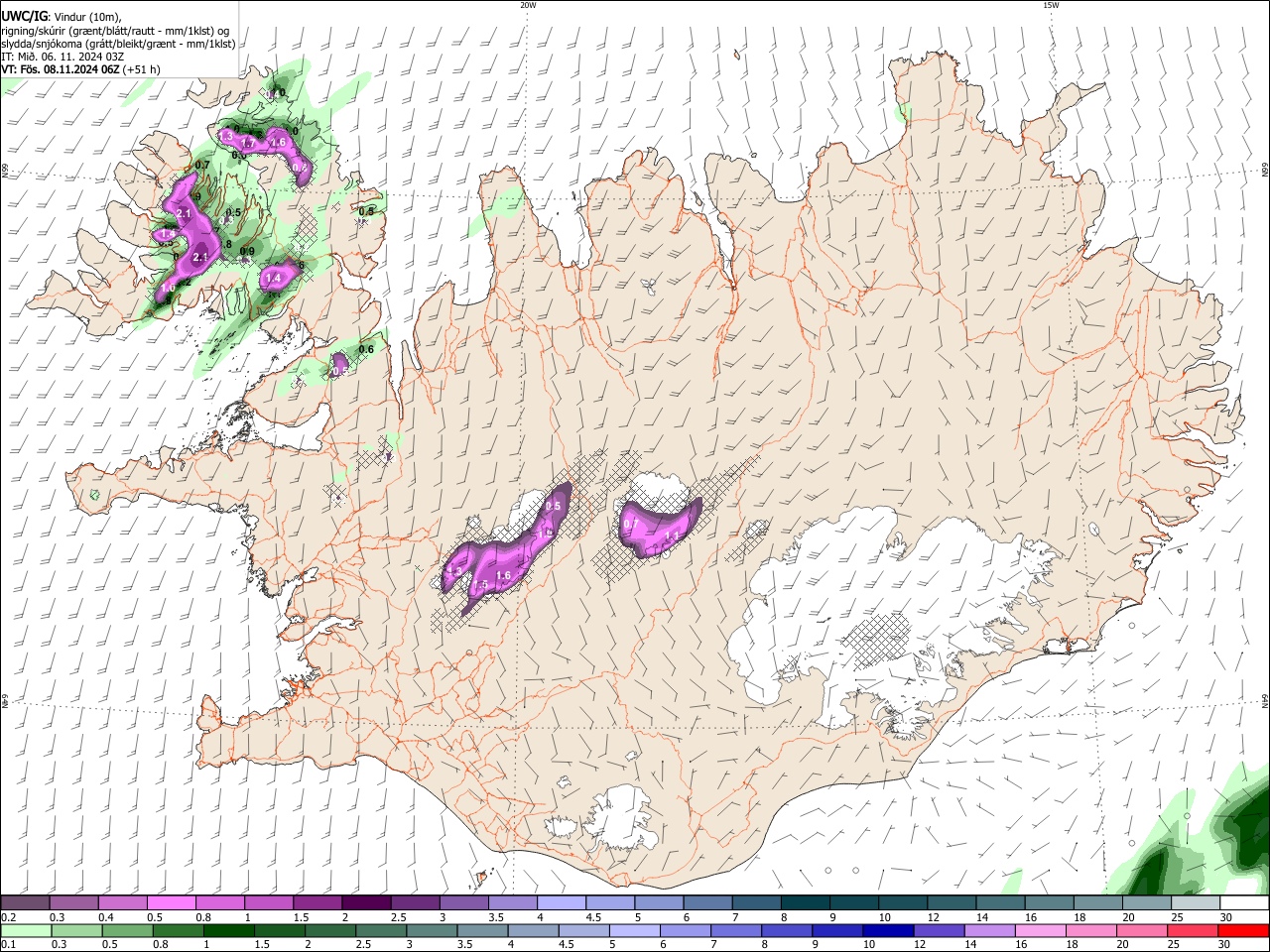Click the 1.1 snowfall value on central glacier
The image size is (1270, 952).
(672, 536)
